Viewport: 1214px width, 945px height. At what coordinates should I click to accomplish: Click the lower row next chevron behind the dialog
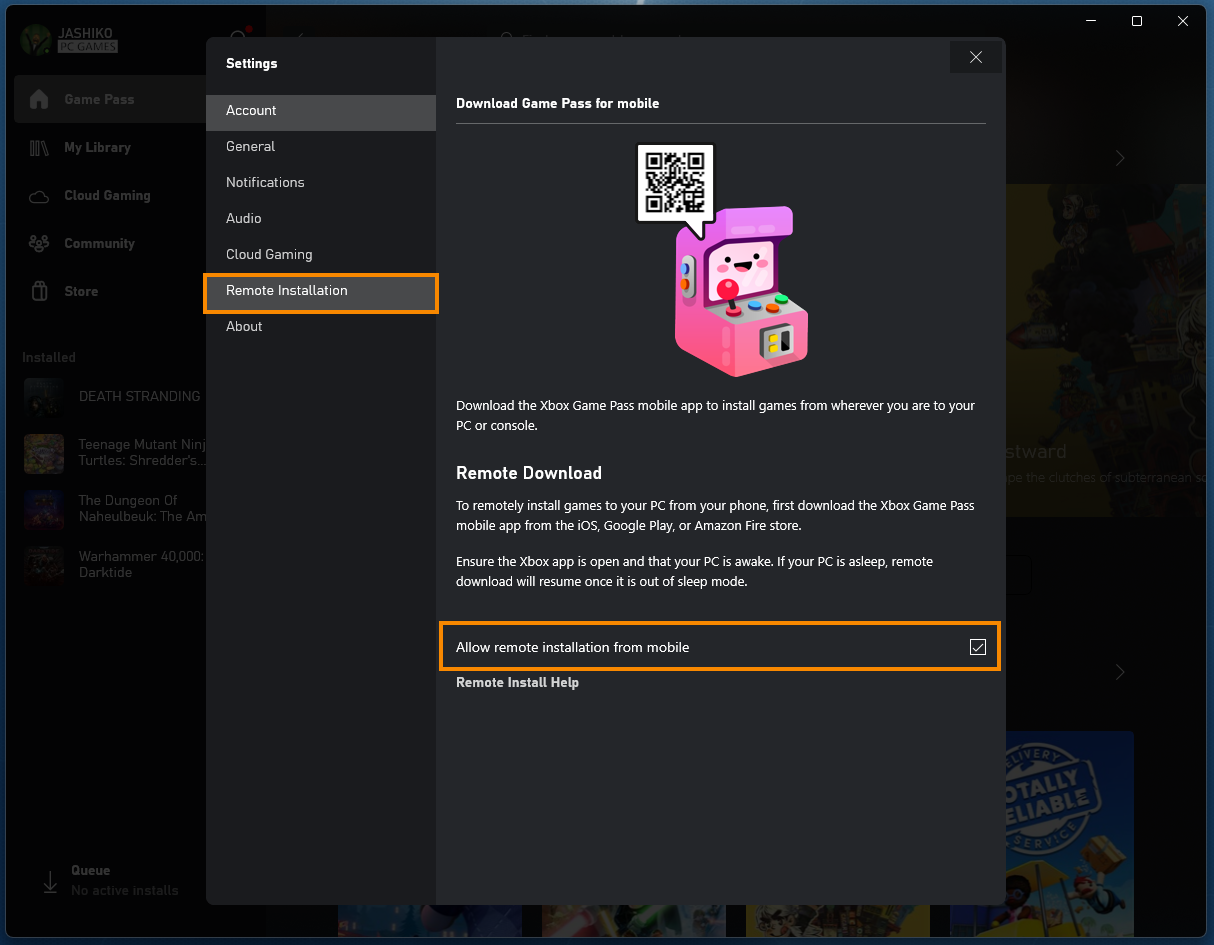click(x=1120, y=672)
